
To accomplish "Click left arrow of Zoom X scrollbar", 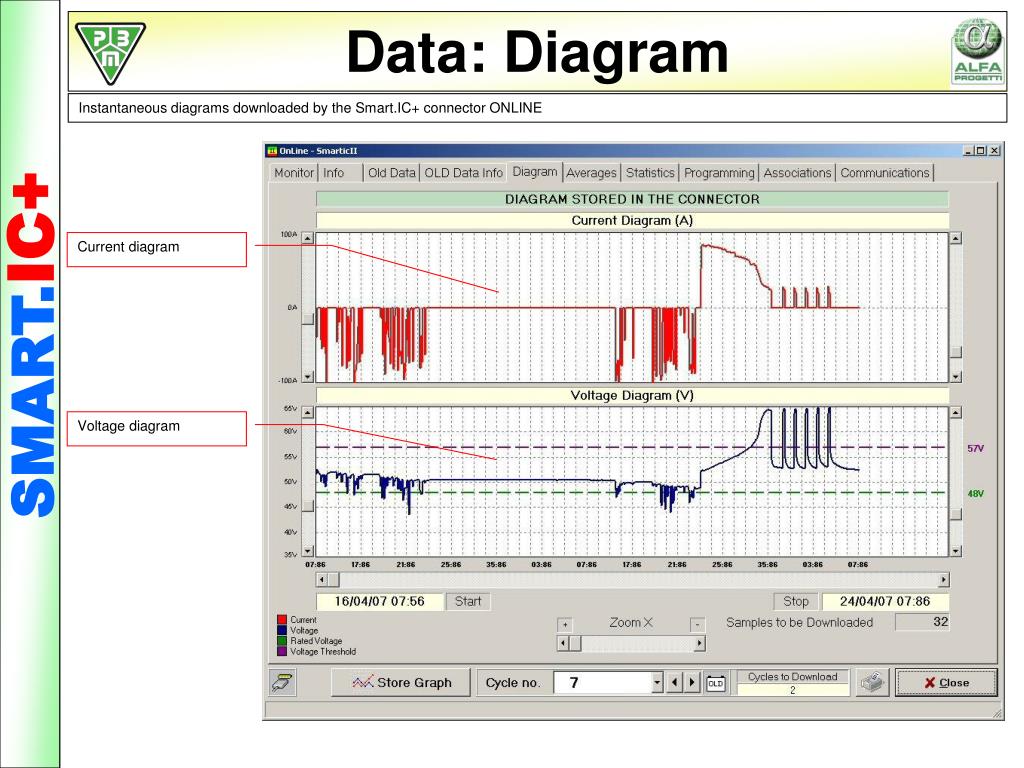I will click(x=563, y=643).
